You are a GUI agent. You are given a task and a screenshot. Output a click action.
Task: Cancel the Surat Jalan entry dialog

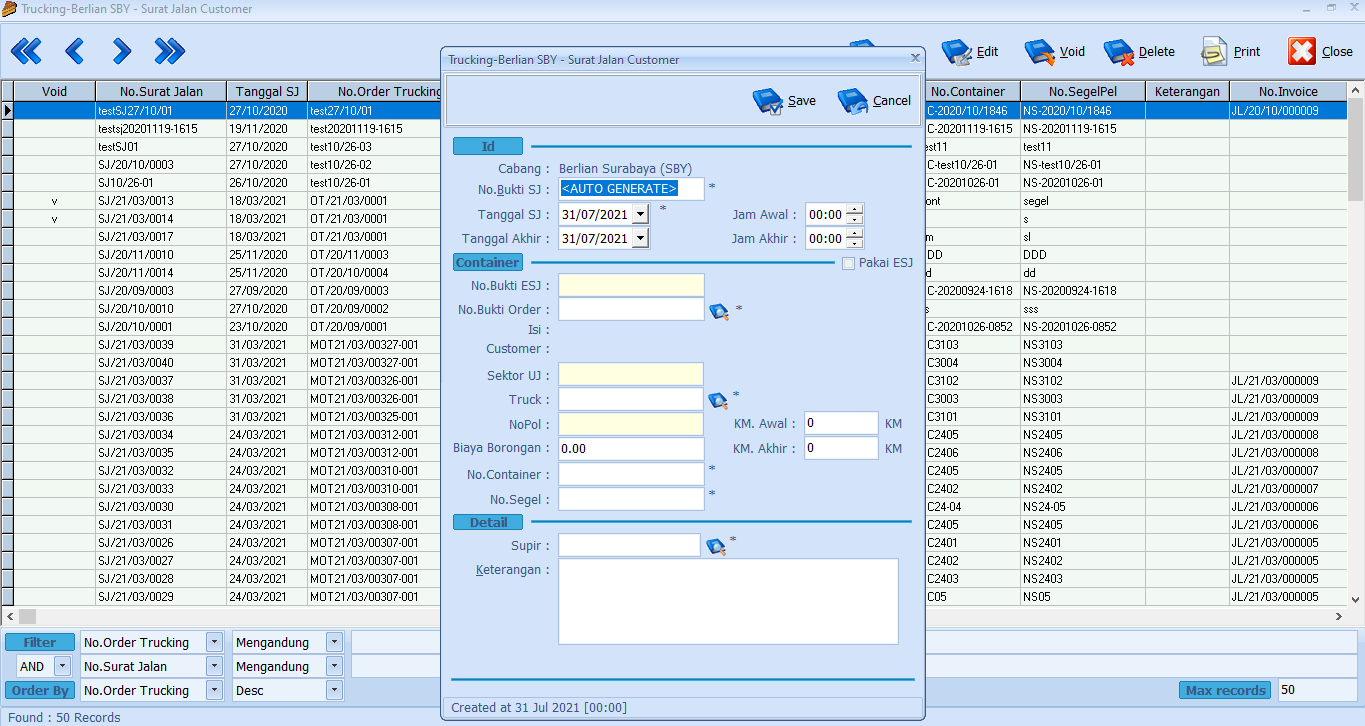(874, 101)
